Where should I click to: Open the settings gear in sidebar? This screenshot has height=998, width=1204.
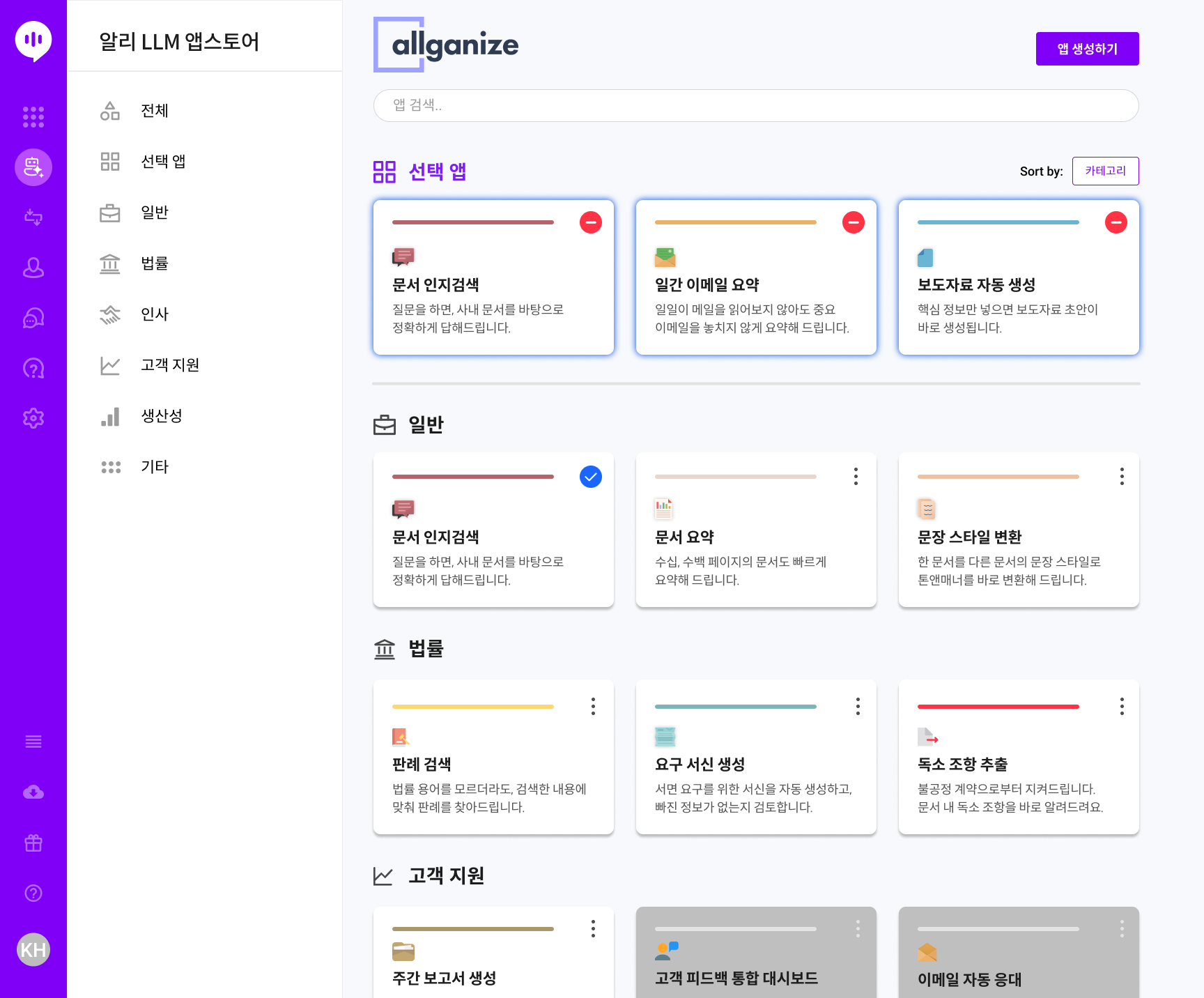[33, 418]
